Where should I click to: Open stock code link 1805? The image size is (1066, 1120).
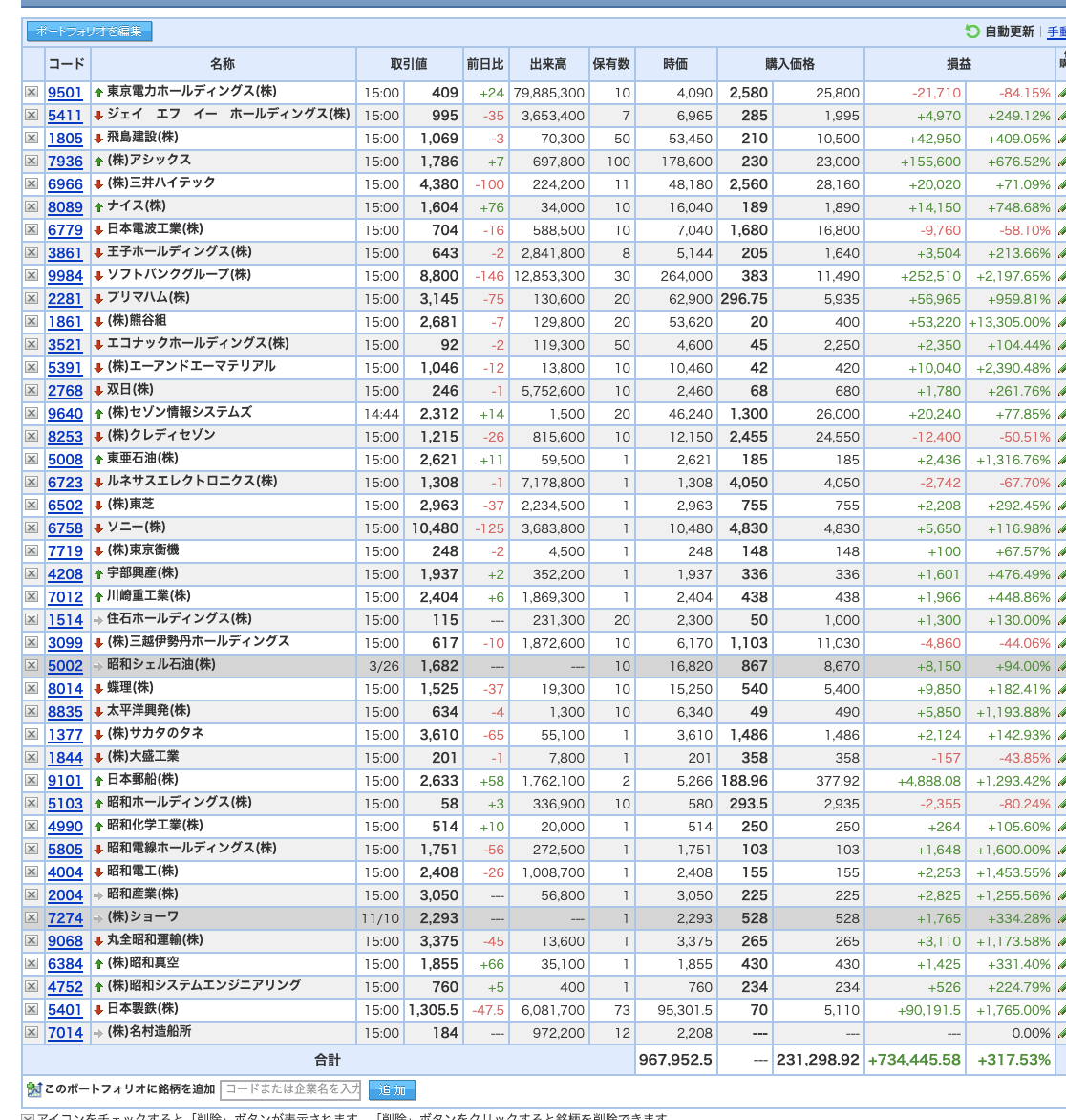[65, 138]
